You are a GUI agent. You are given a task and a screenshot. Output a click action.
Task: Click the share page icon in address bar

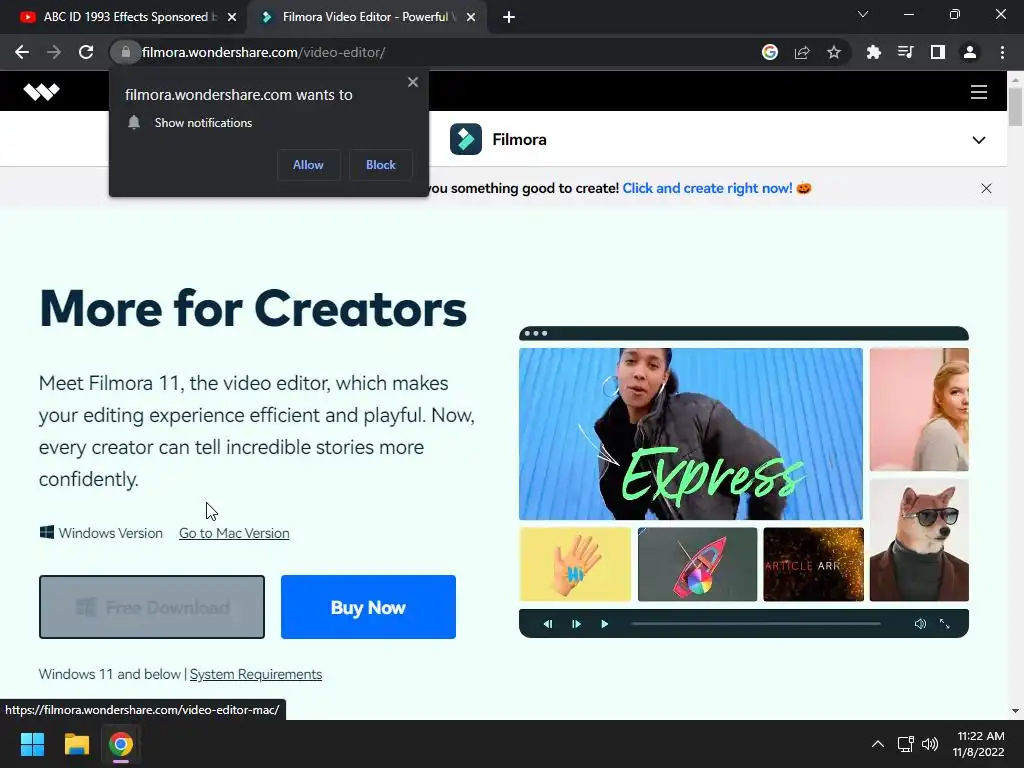click(x=802, y=52)
